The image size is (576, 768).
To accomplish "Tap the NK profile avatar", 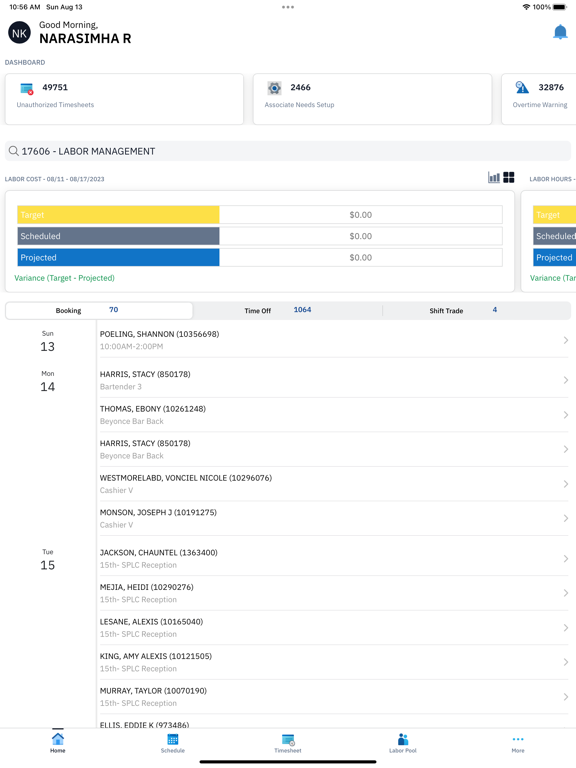I will click(20, 33).
